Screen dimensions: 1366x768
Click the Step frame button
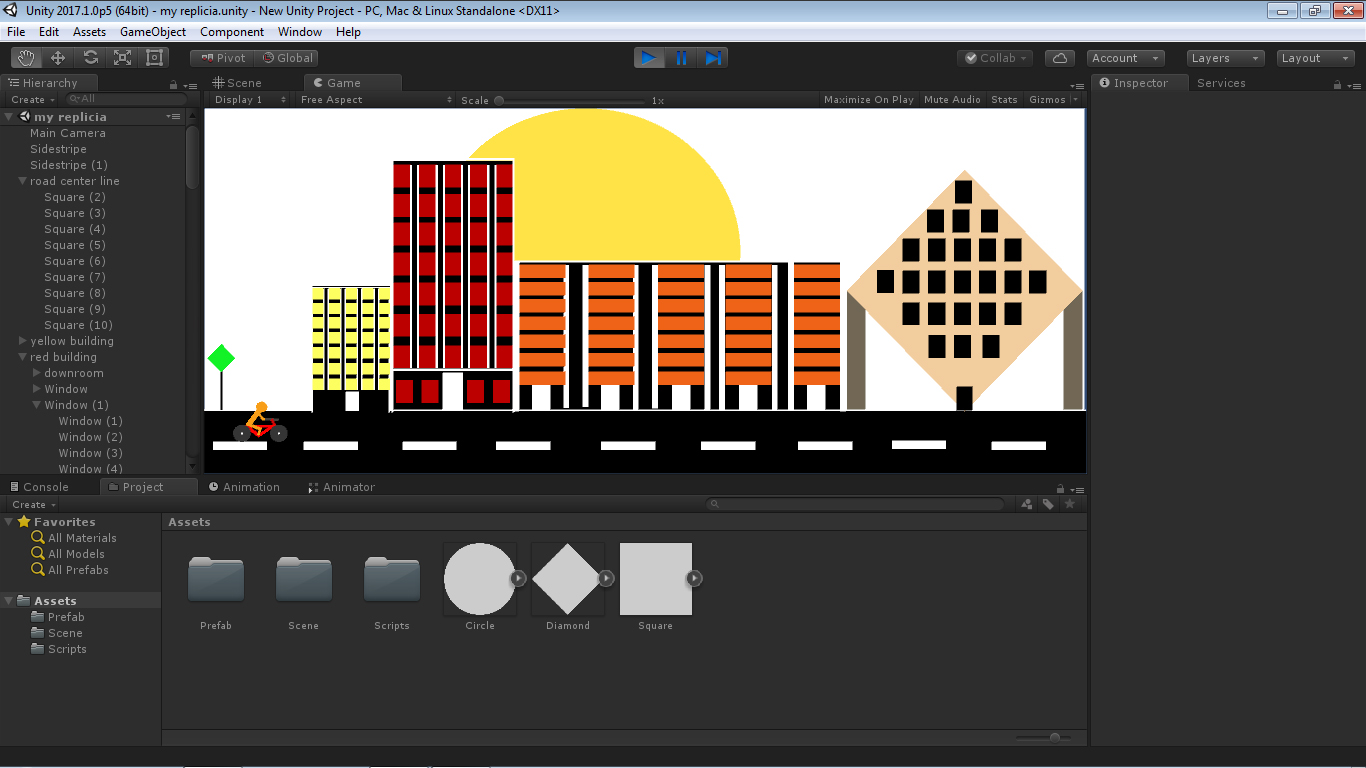pos(712,58)
